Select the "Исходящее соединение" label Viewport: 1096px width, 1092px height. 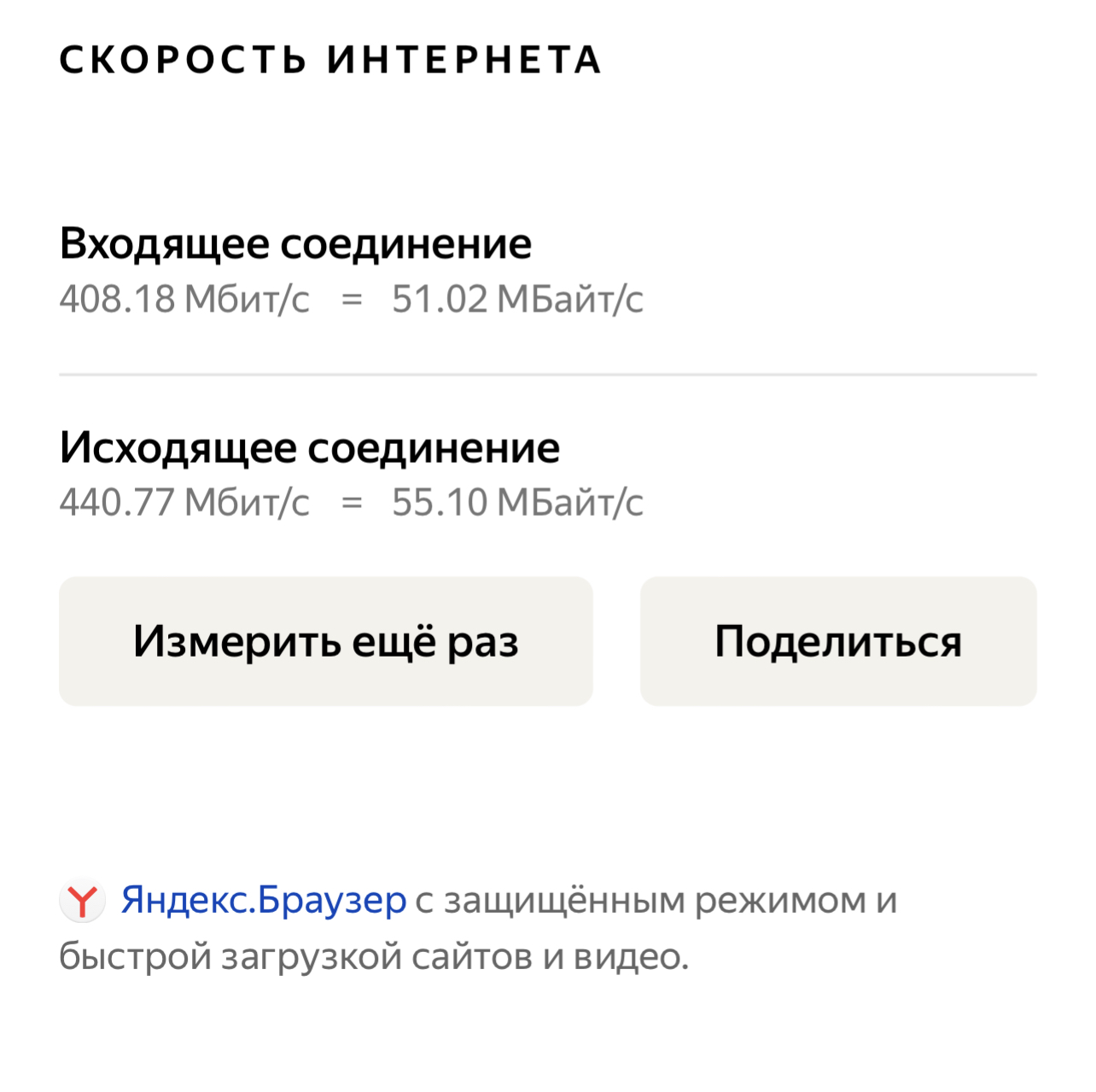tap(309, 447)
